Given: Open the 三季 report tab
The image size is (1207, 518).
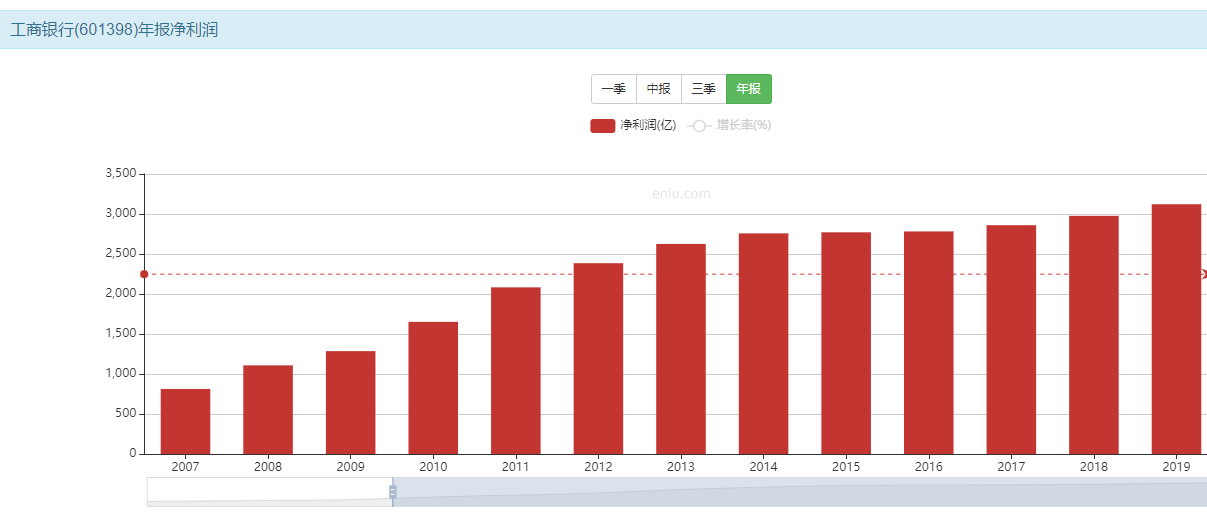Looking at the screenshot, I should [704, 89].
